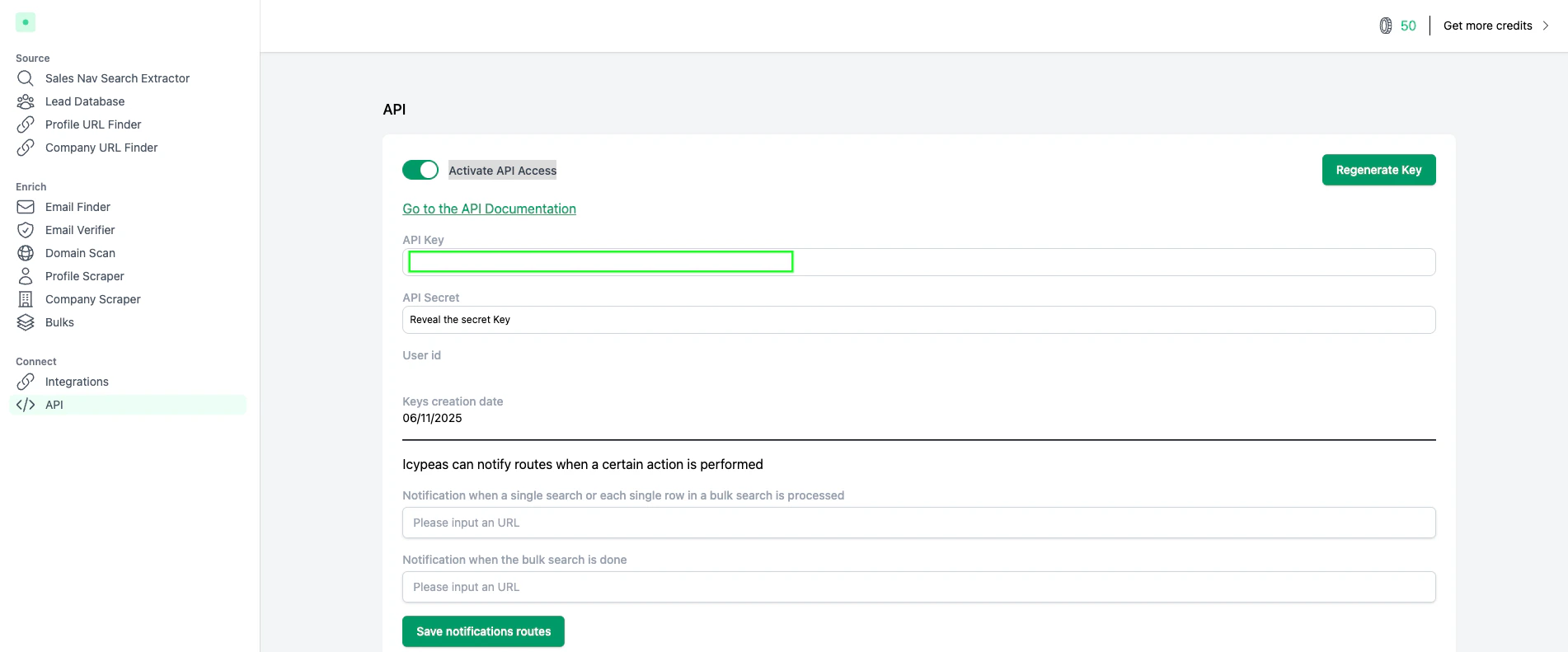Open Company URL Finder in sidebar
The image size is (1568, 652).
click(101, 148)
